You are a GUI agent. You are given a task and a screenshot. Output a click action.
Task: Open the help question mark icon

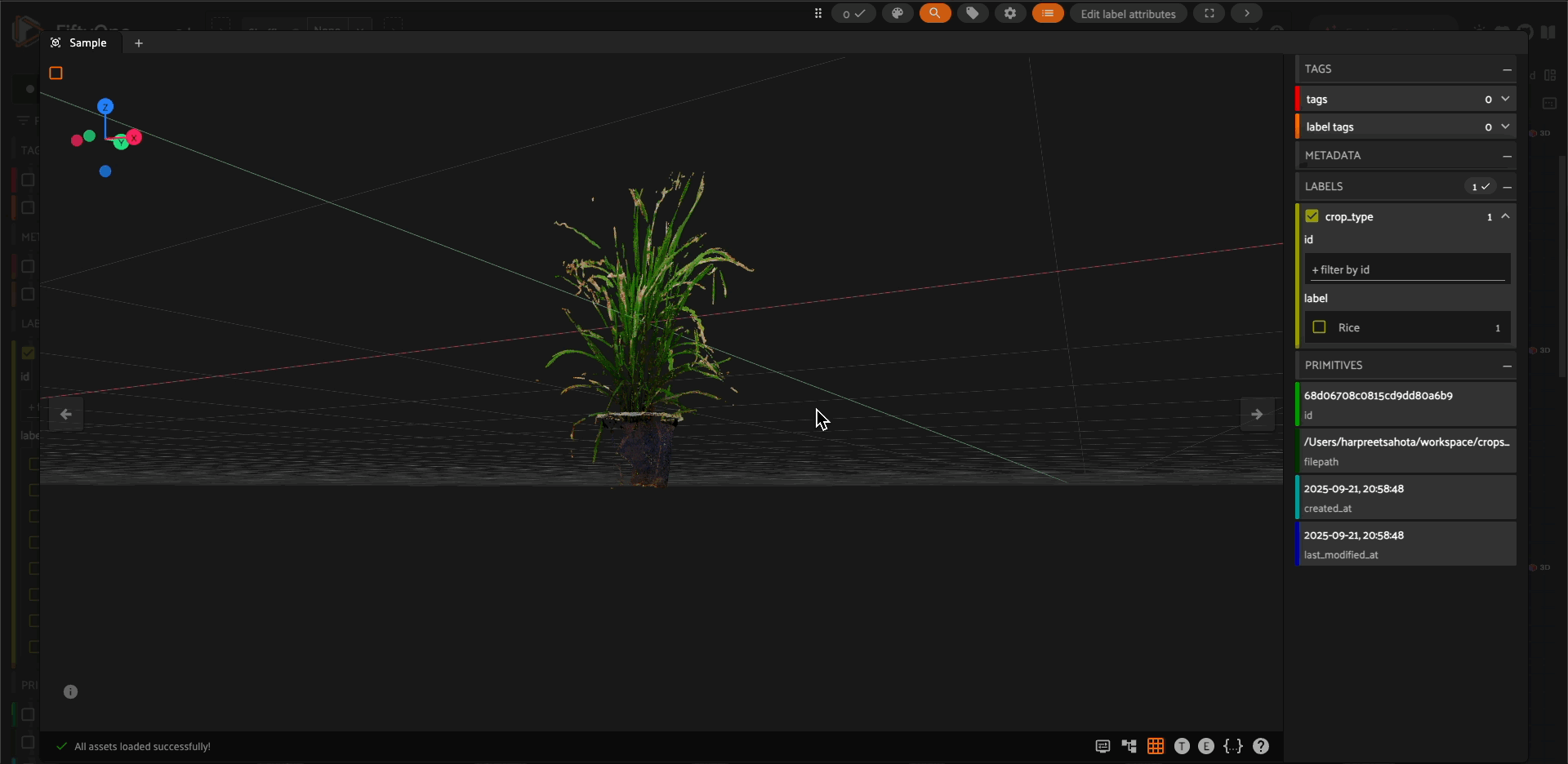point(1260,746)
